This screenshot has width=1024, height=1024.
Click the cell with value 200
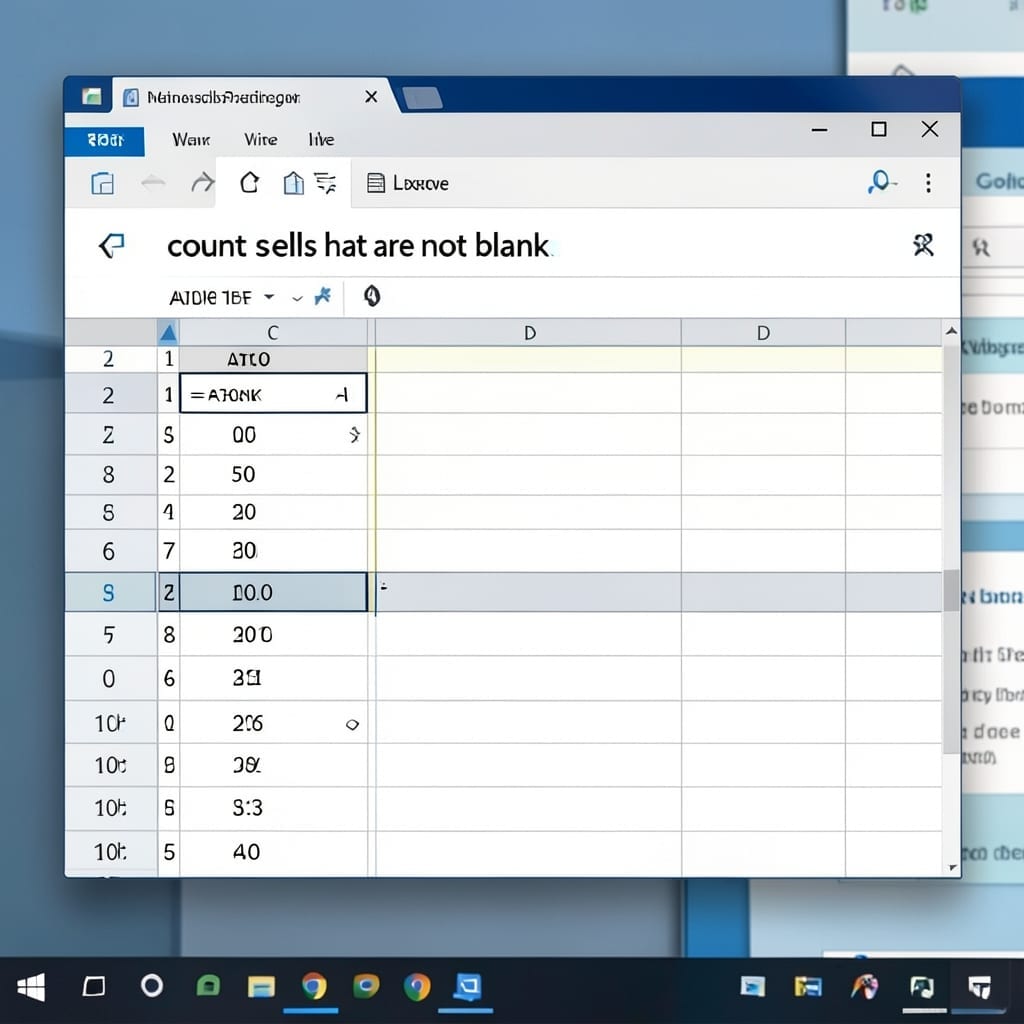pyautogui.click(x=273, y=634)
